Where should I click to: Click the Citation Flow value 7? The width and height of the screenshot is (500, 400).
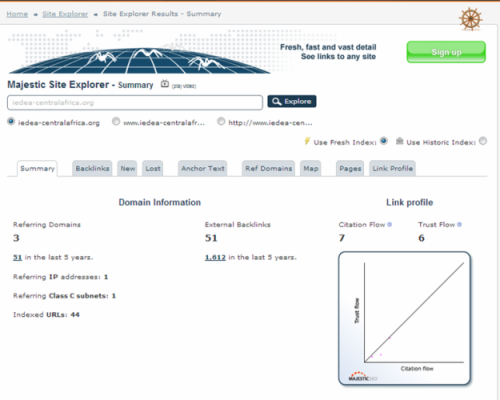pyautogui.click(x=342, y=238)
